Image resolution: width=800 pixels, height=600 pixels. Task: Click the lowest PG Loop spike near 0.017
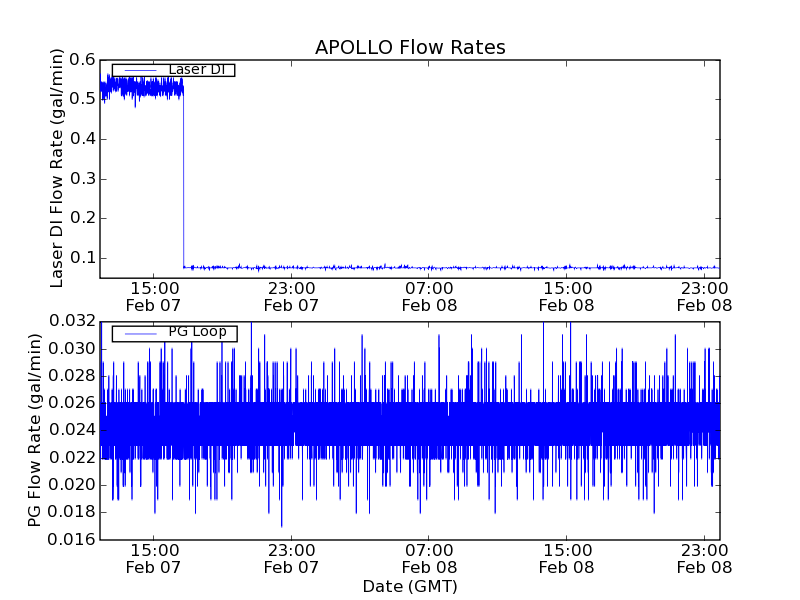point(281,524)
